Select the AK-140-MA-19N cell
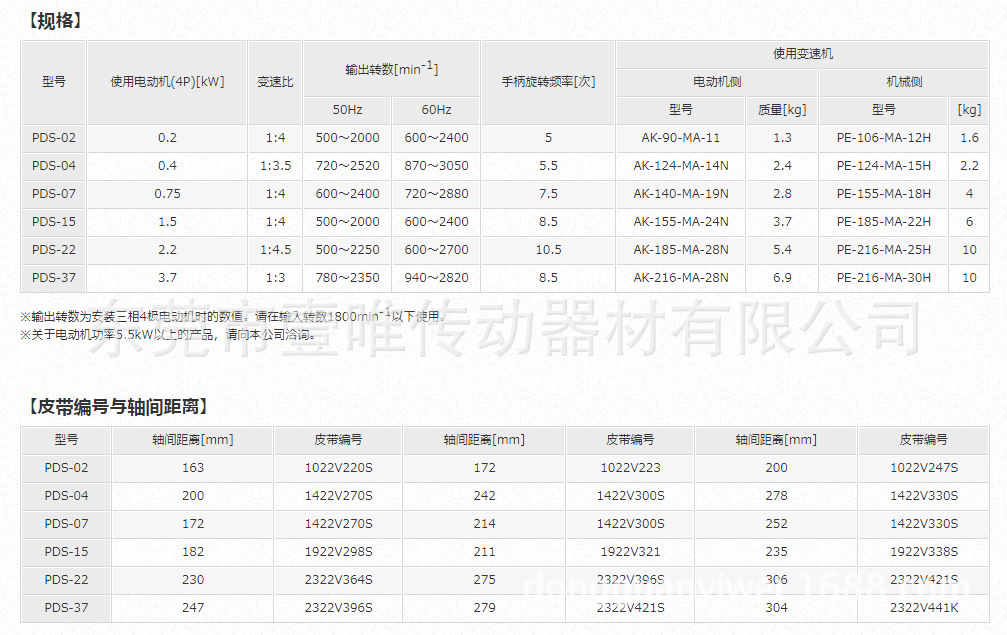 pos(681,194)
